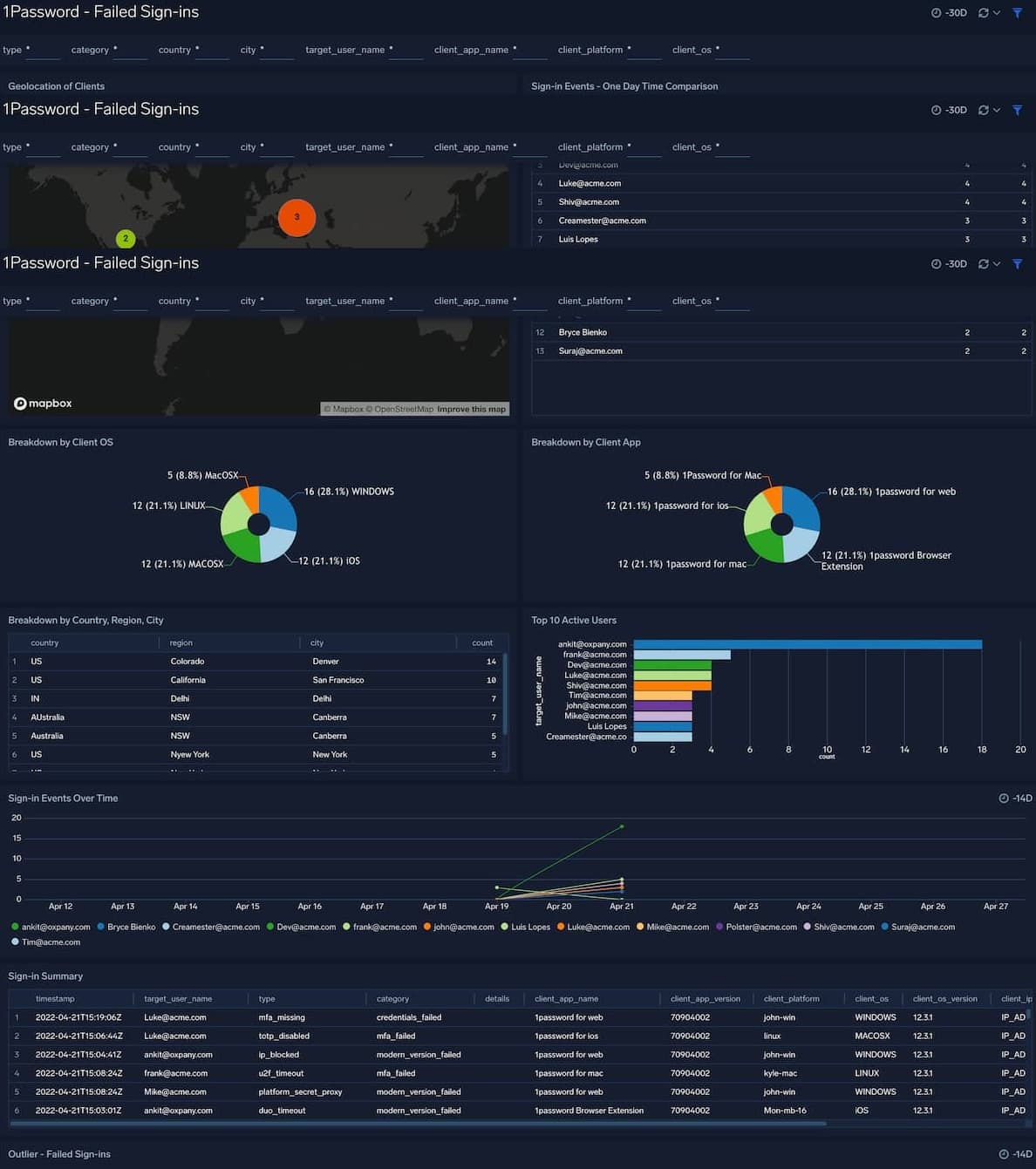Click the kyle-mac cell in Sign-in Summary
This screenshot has height=1169, width=1036.
780,1073
